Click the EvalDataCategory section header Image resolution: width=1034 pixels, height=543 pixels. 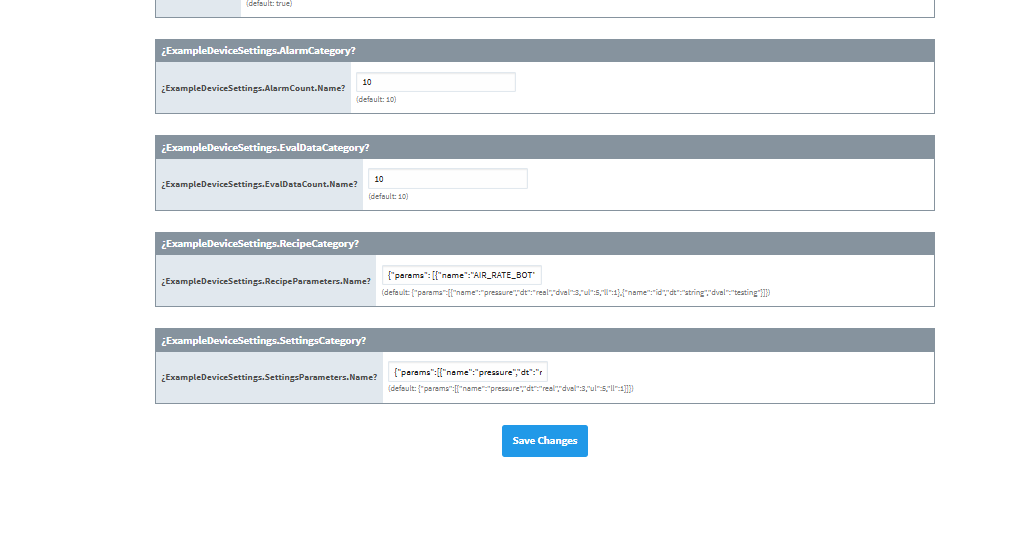(x=545, y=147)
